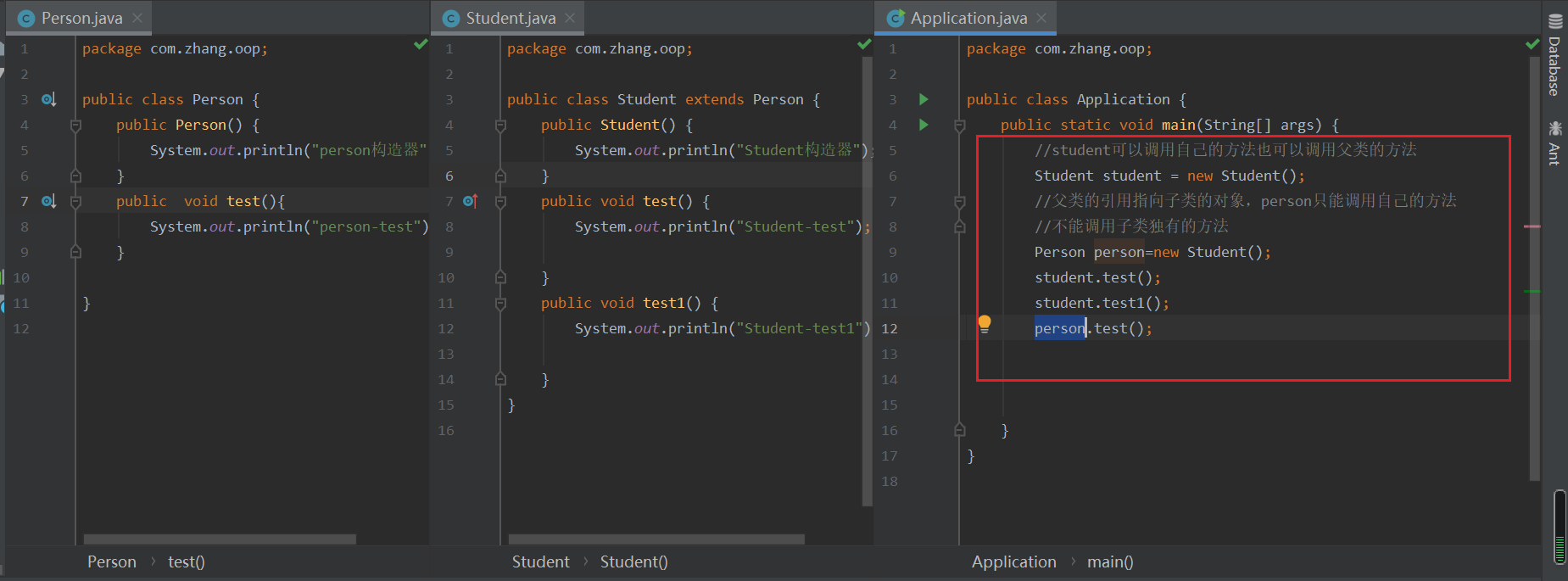Close the Student.java tab
1568x581 pixels.
click(570, 18)
